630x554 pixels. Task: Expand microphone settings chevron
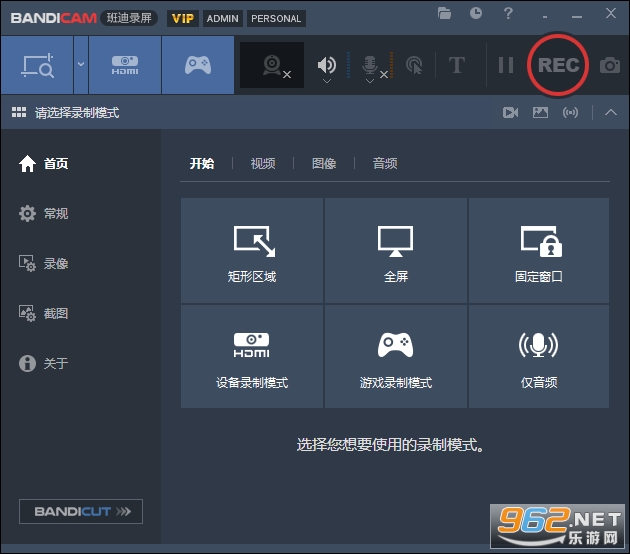[370, 81]
